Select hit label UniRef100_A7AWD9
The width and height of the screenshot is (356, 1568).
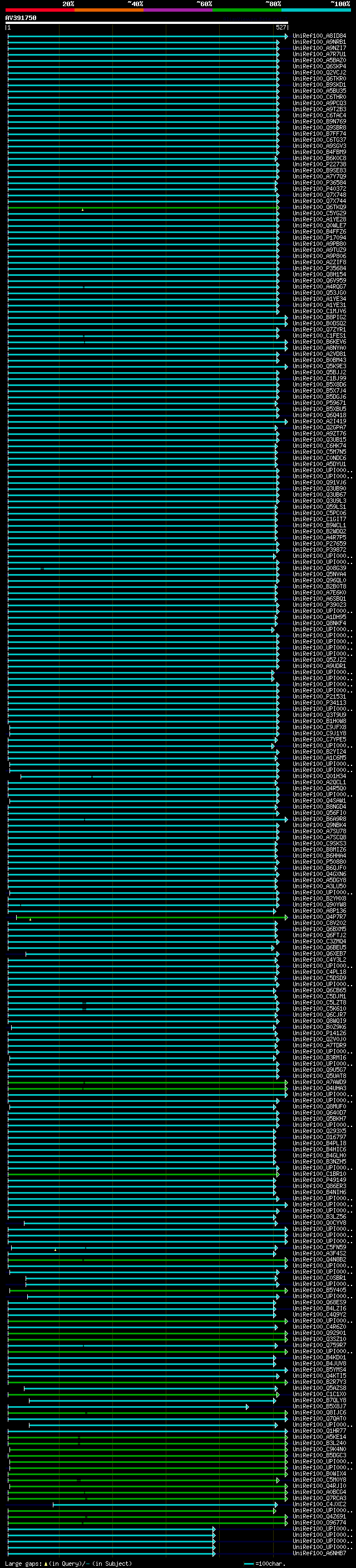(319, 1082)
